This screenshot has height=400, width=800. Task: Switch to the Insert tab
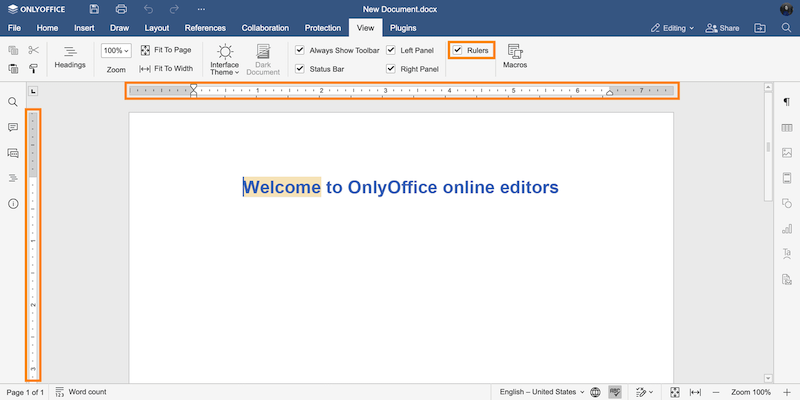[84, 28]
